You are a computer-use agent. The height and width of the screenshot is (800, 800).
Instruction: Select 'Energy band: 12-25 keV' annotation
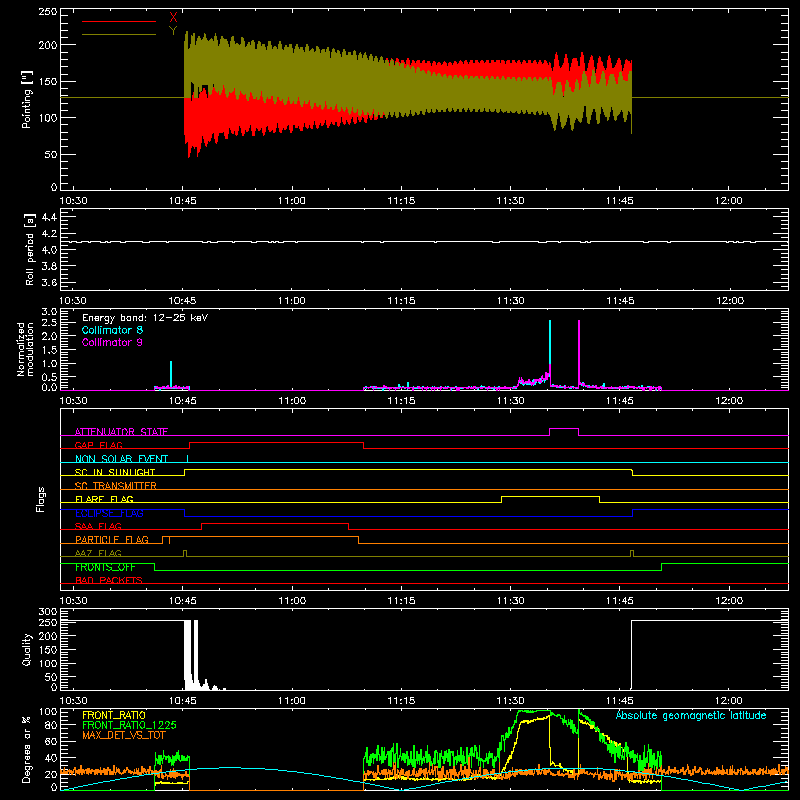click(145, 318)
